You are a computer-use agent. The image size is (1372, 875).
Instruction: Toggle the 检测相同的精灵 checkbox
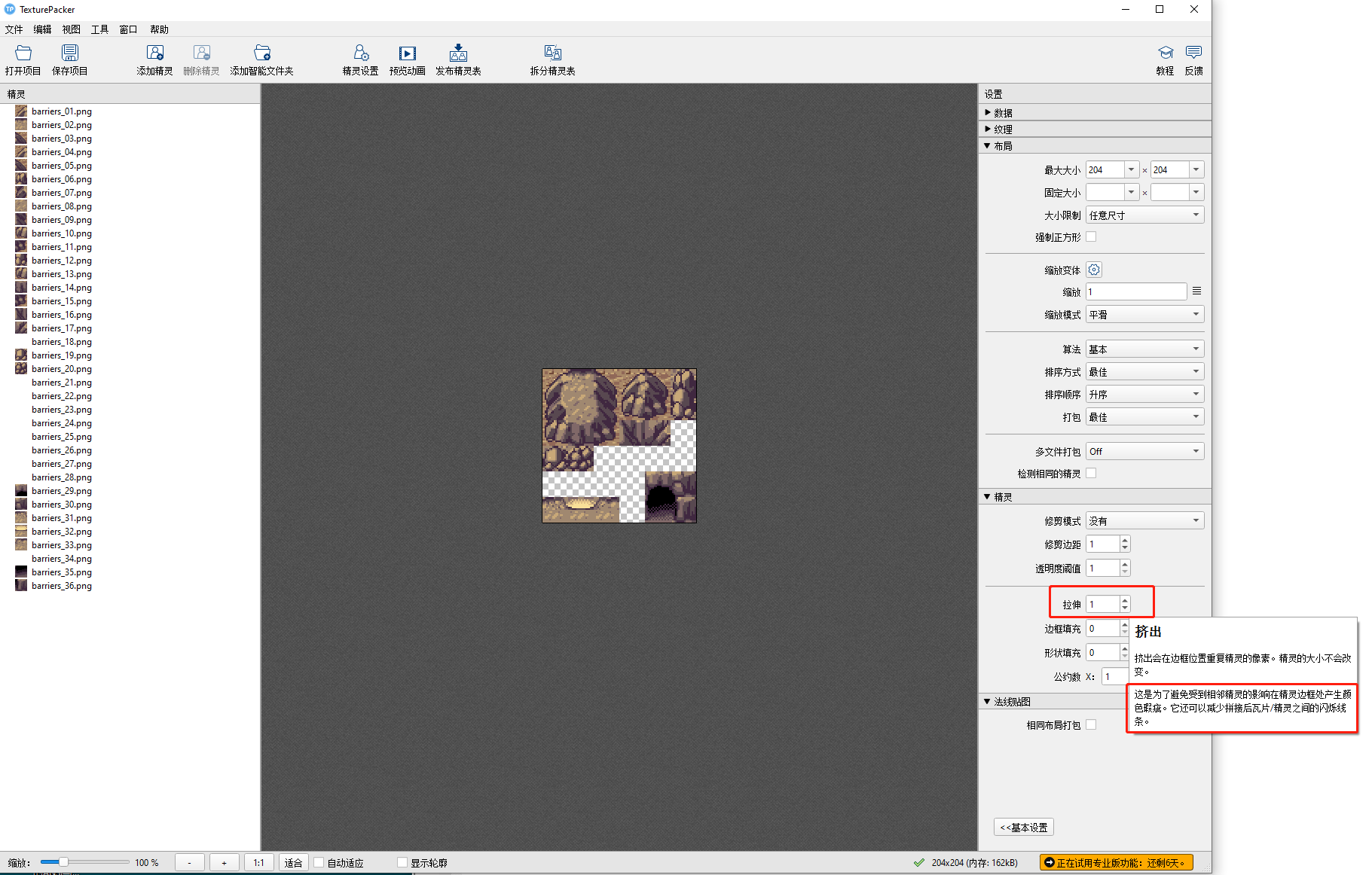pyautogui.click(x=1091, y=473)
